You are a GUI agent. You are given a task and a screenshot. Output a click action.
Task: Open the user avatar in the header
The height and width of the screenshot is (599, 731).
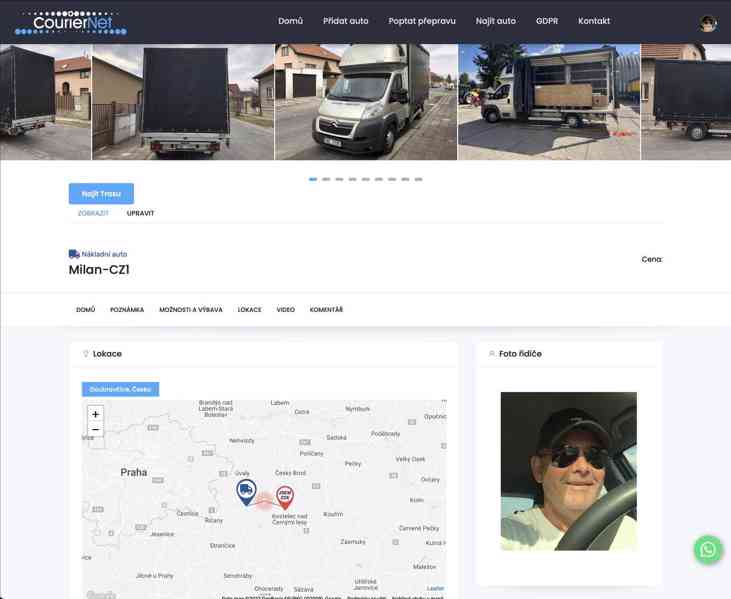click(708, 24)
